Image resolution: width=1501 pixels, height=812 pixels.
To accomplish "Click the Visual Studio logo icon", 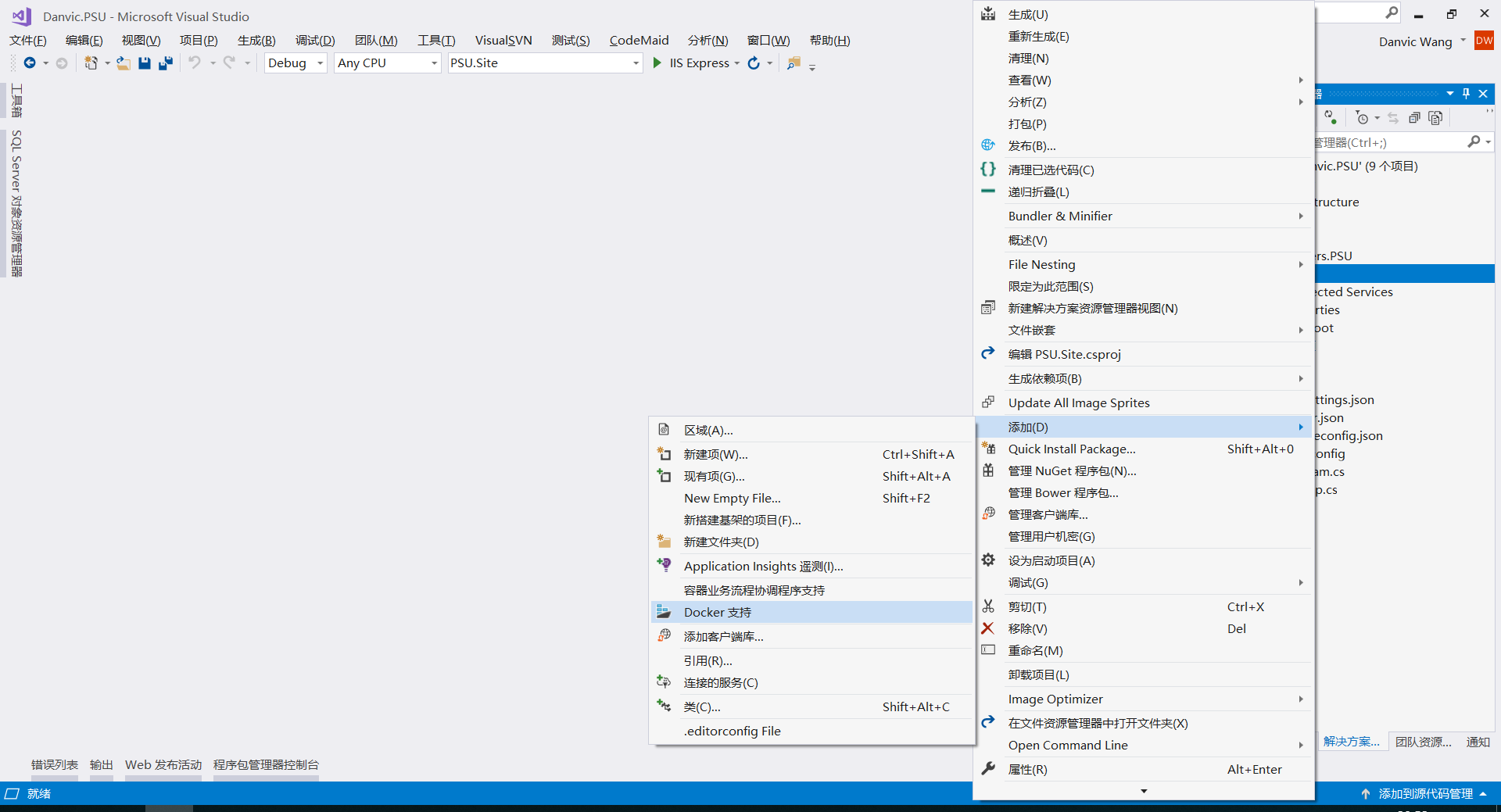I will (21, 16).
